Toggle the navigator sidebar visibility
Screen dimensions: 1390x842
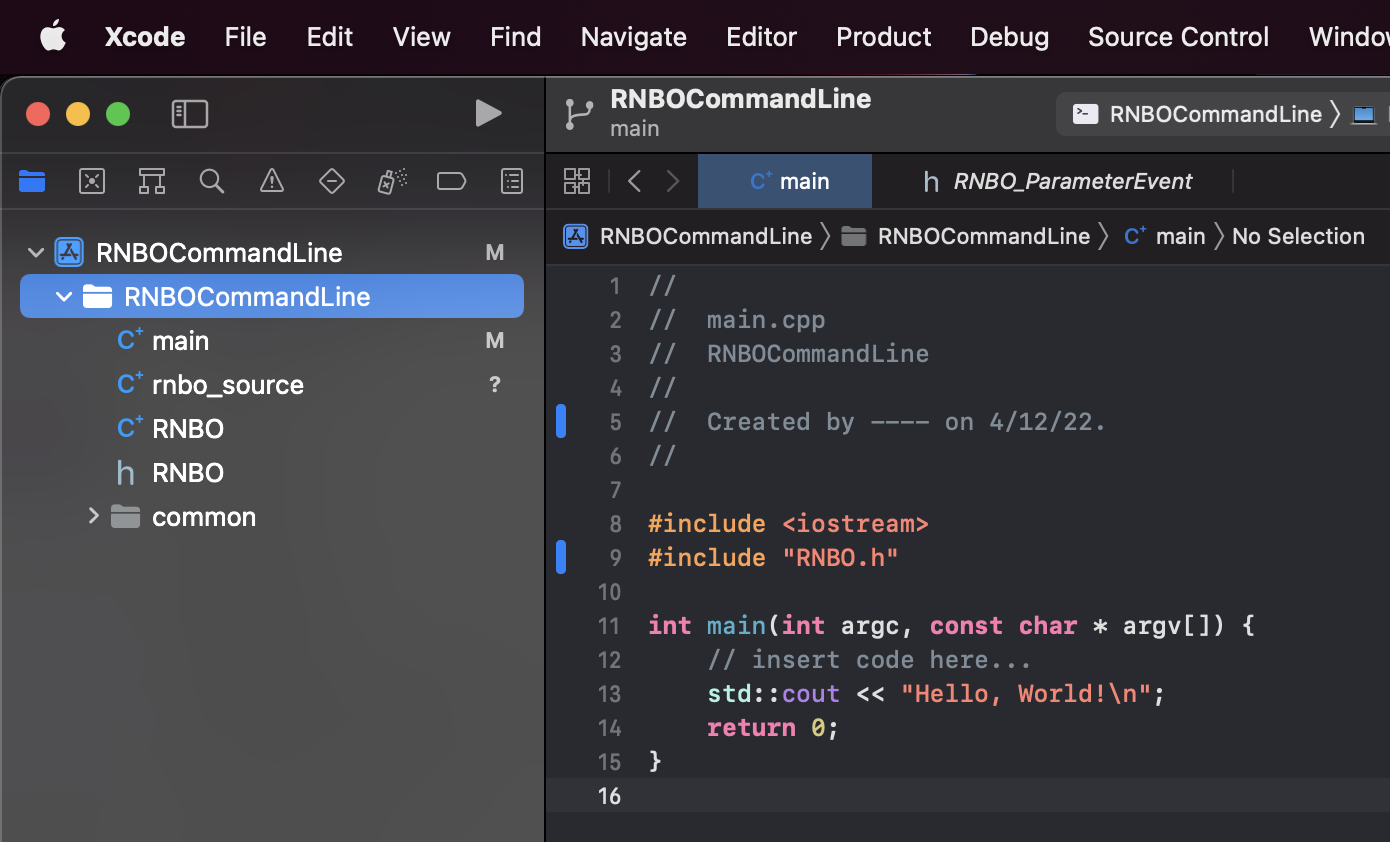click(x=189, y=113)
